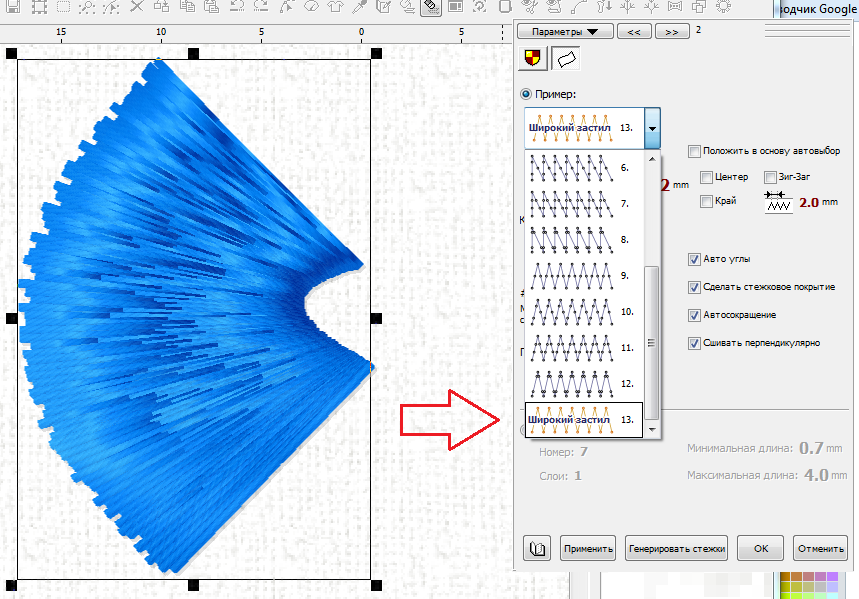Open the book help icon button

point(538,548)
